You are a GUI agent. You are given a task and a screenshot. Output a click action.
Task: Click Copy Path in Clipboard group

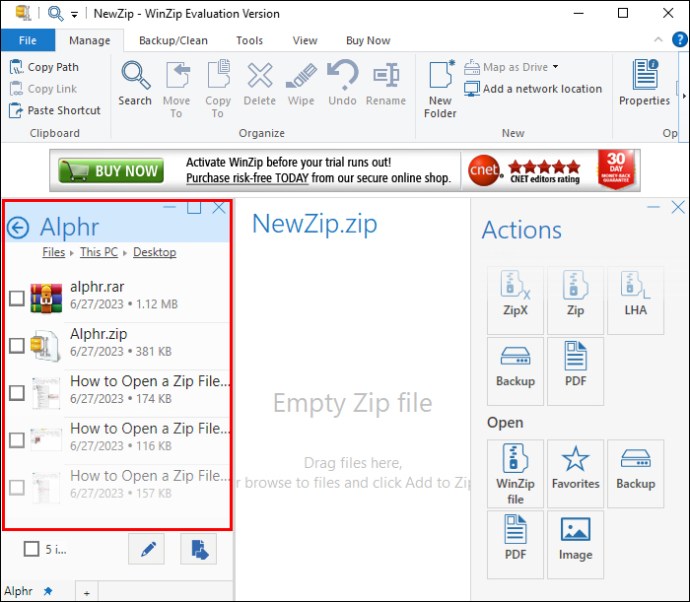[x=44, y=67]
